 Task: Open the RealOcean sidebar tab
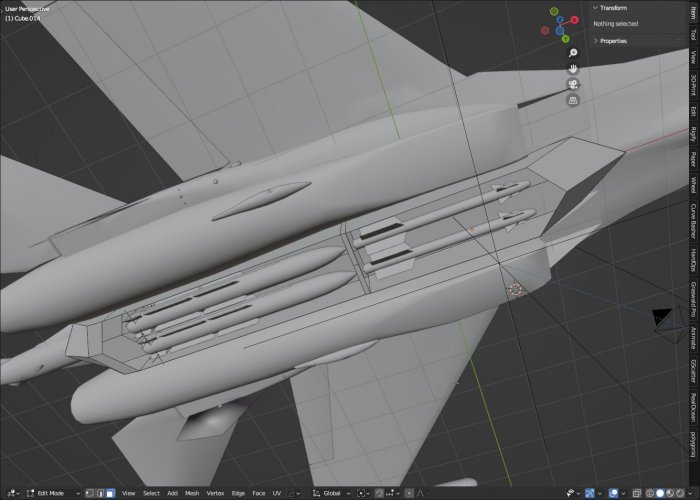point(693,407)
